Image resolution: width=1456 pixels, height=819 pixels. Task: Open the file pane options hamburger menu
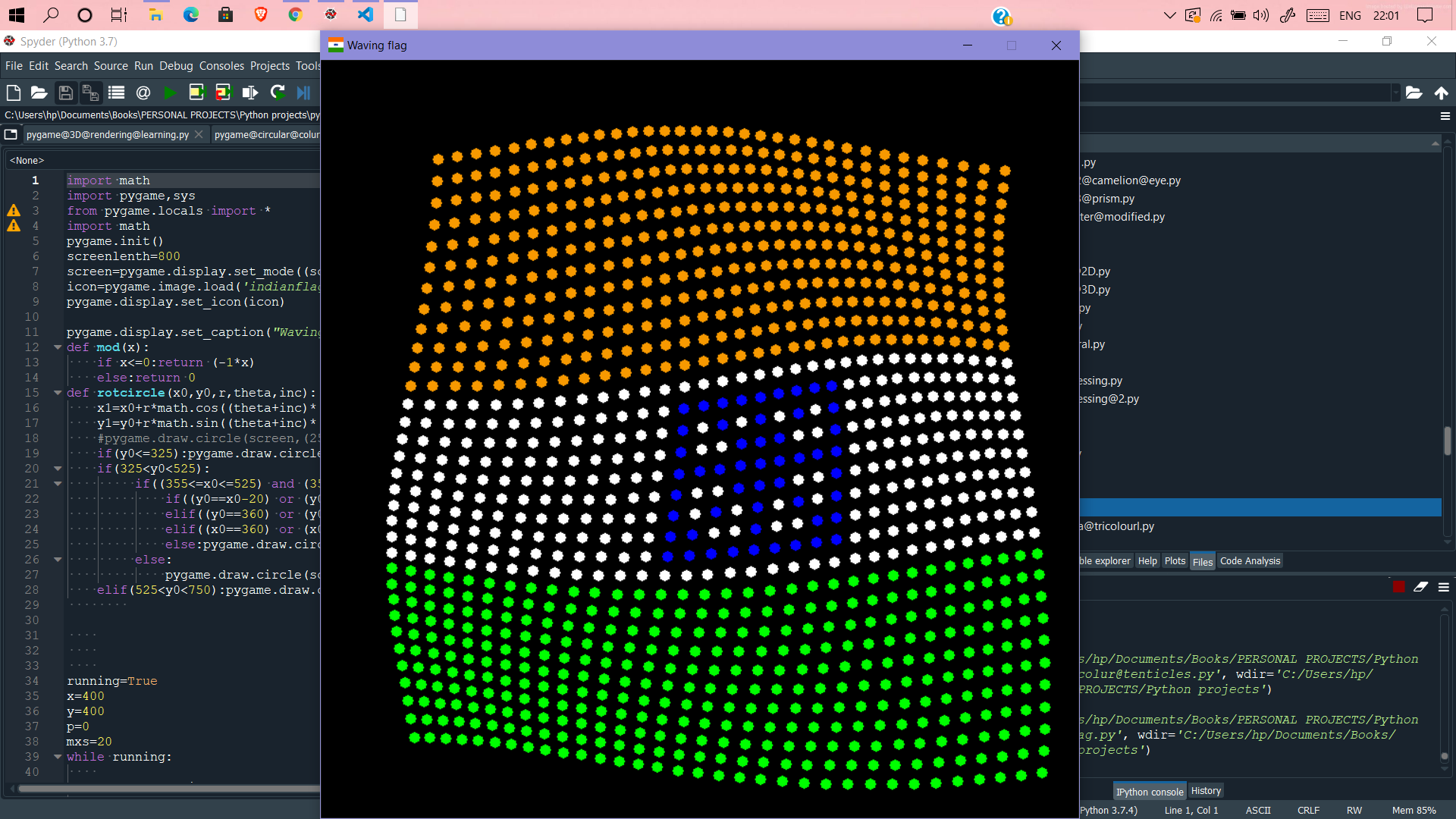pyautogui.click(x=1445, y=116)
